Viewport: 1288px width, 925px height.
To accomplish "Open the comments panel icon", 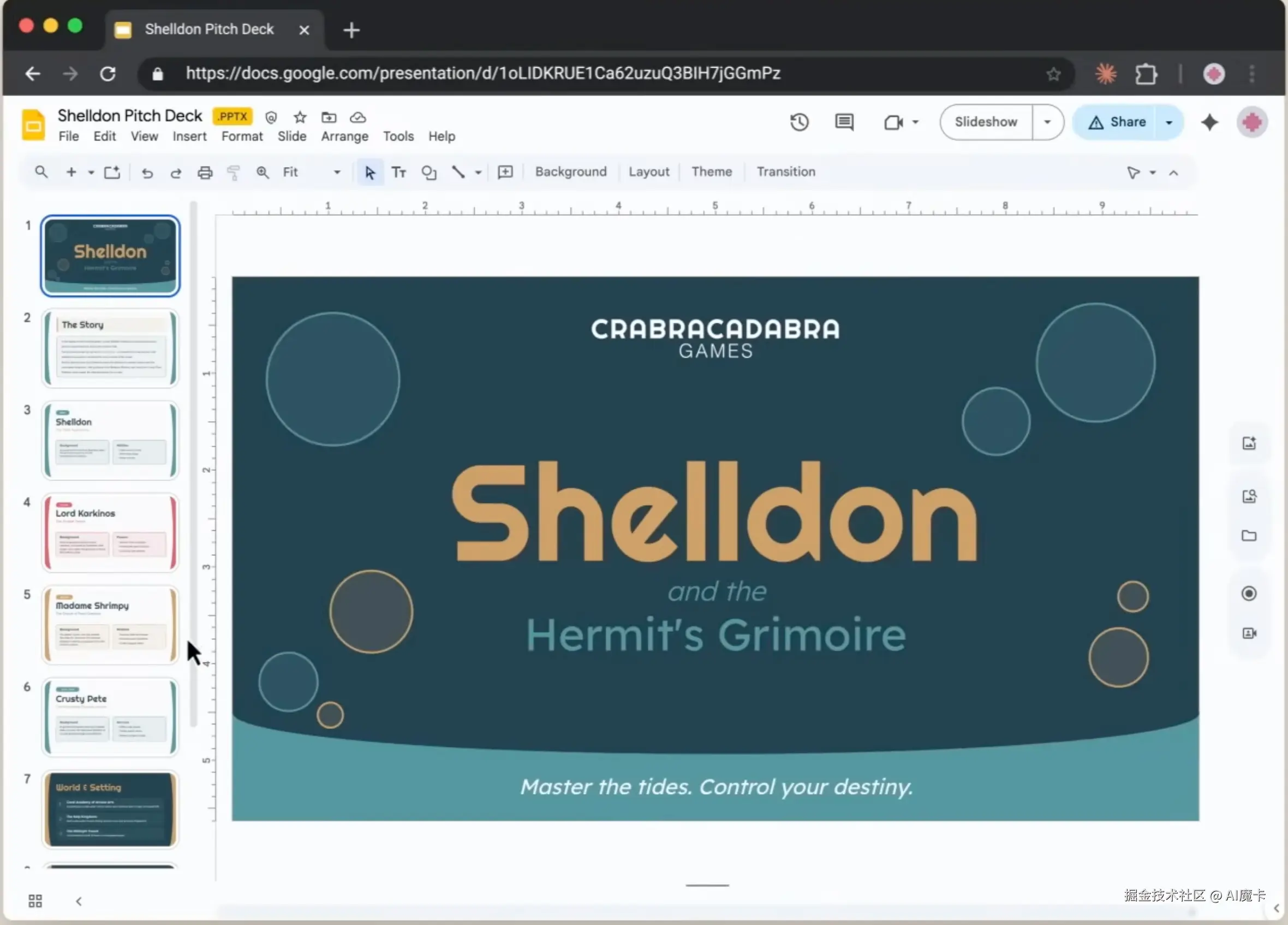I will [844, 122].
